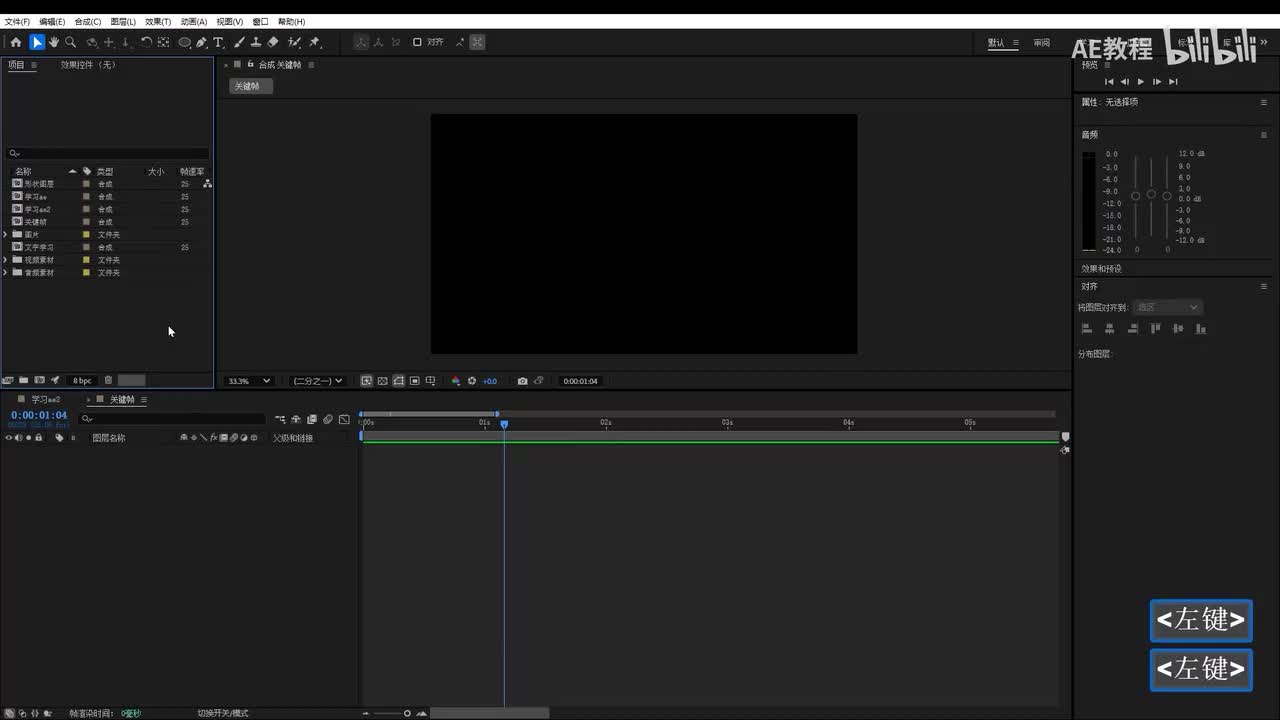Open composition mini-flowchart in timeline

[280, 419]
